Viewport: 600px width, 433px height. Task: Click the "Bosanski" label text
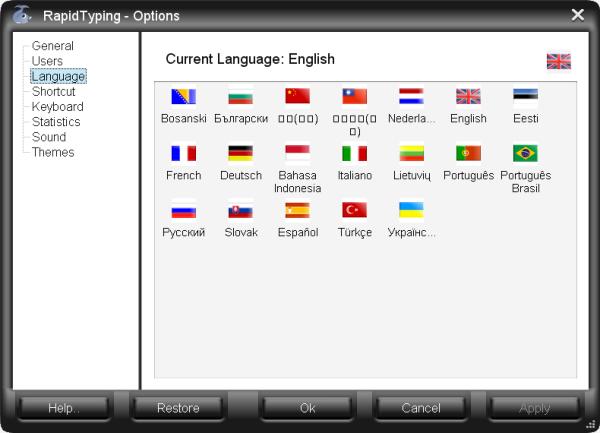184,119
